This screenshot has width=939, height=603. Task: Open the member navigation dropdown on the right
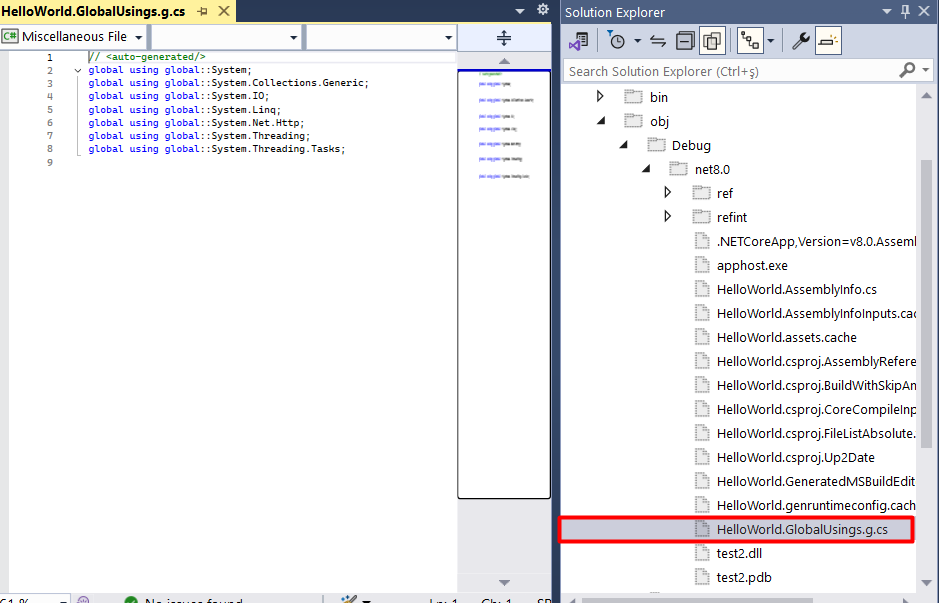[x=381, y=37]
